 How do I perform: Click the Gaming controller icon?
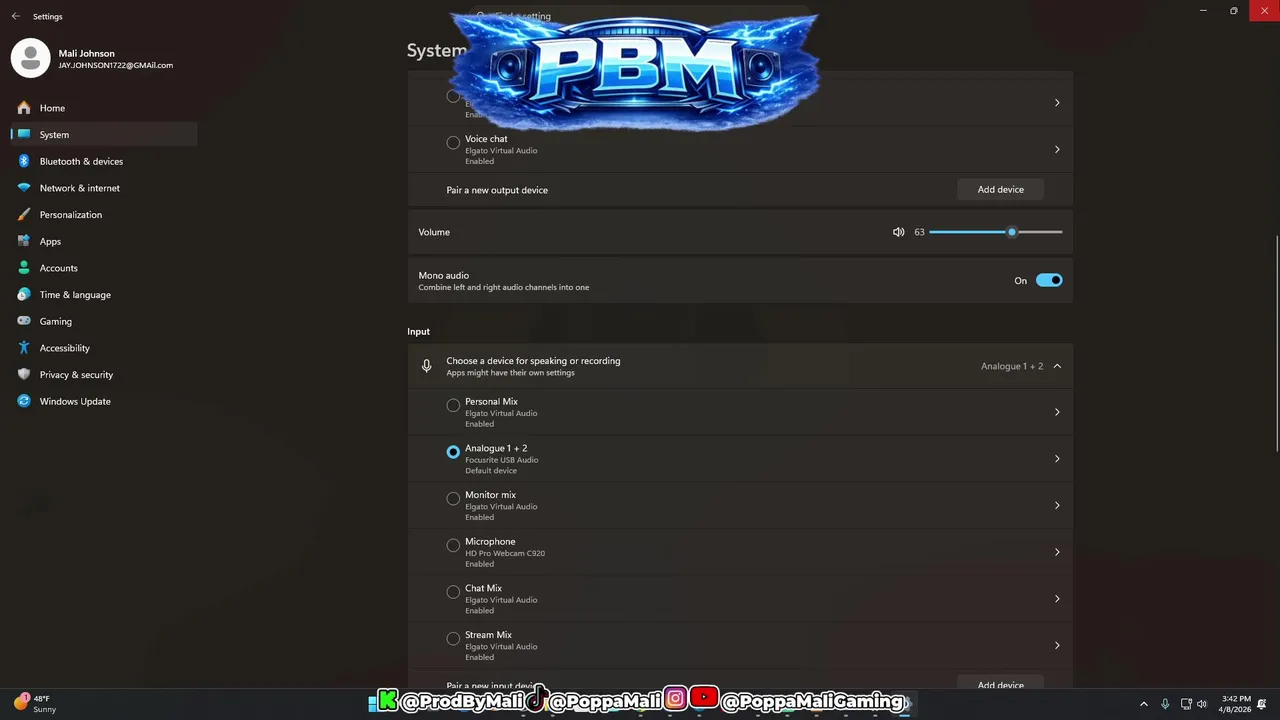(x=24, y=321)
